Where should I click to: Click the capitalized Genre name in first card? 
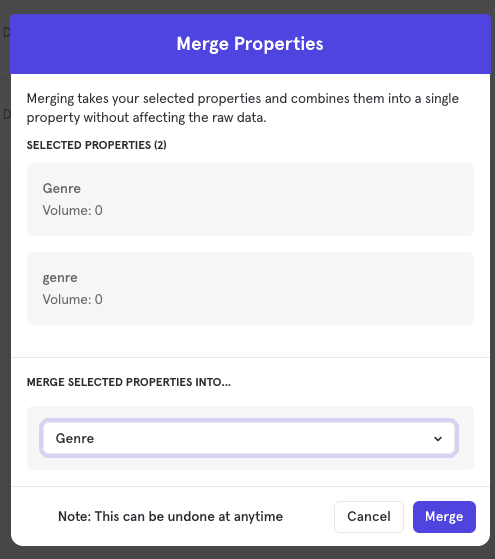(x=62, y=188)
